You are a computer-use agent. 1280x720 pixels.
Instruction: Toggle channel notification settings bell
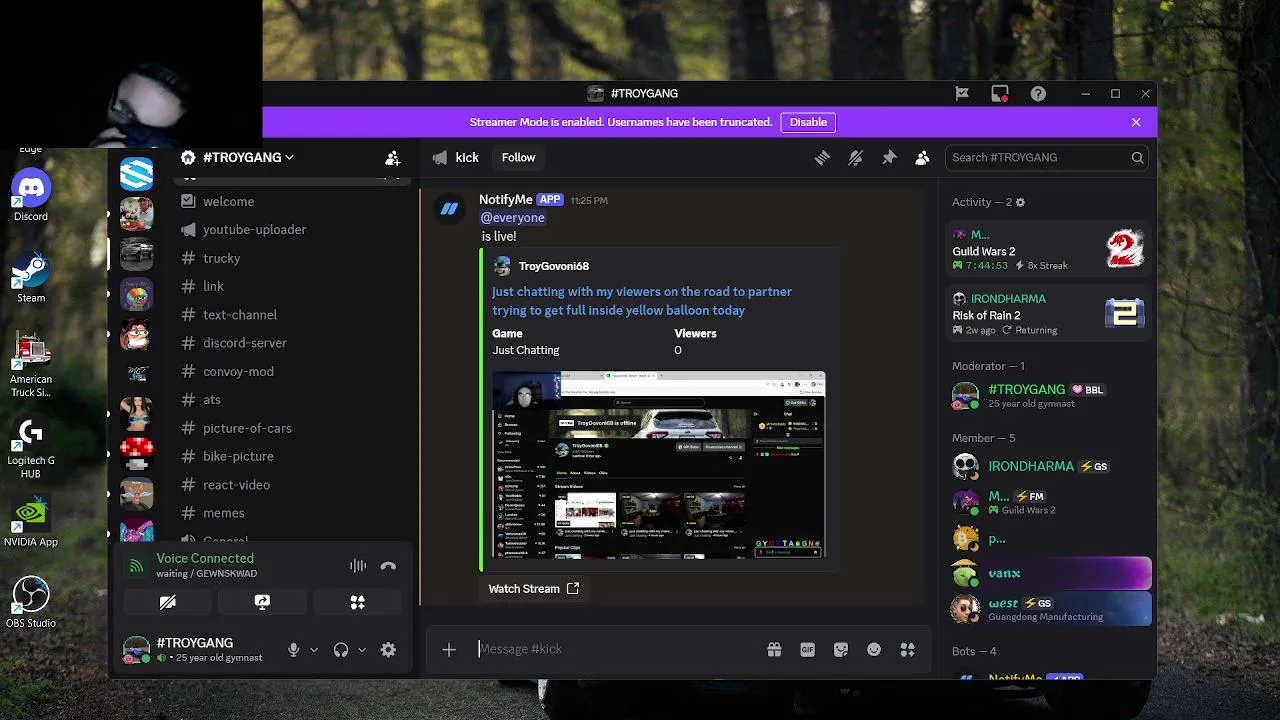(855, 158)
